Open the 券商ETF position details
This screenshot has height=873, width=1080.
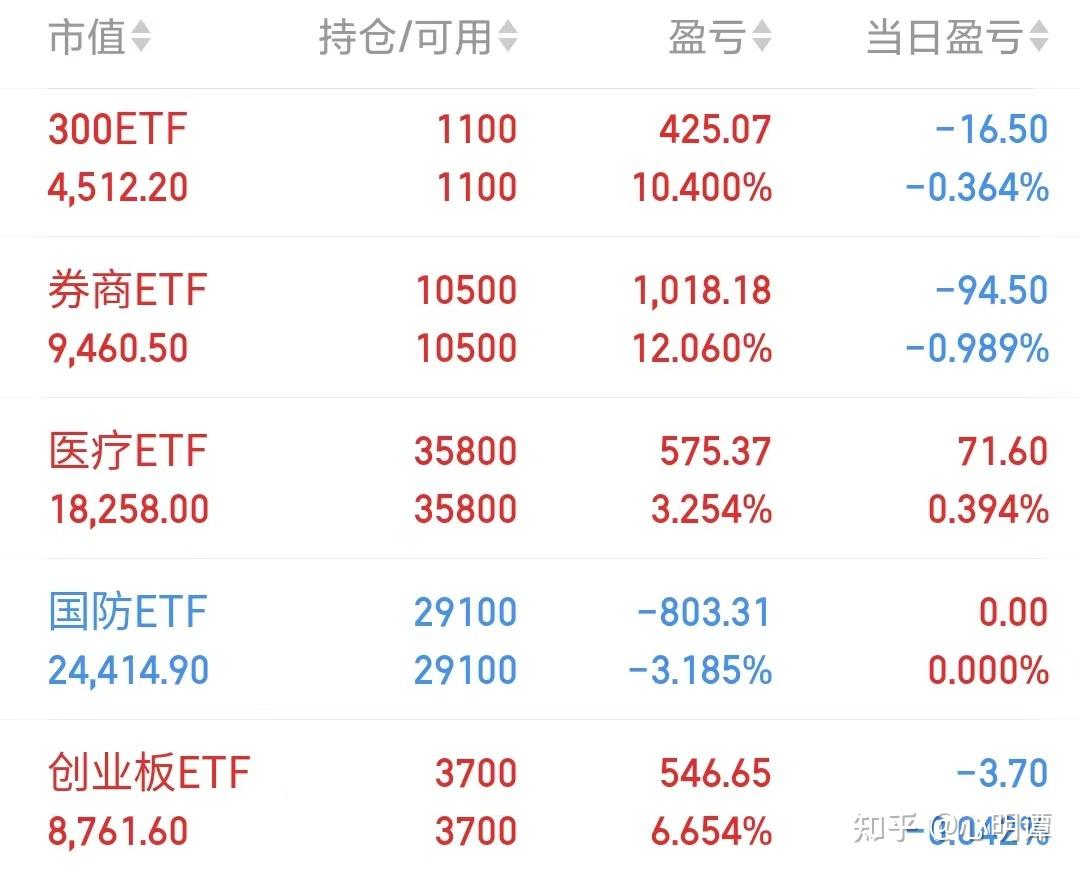(128, 289)
